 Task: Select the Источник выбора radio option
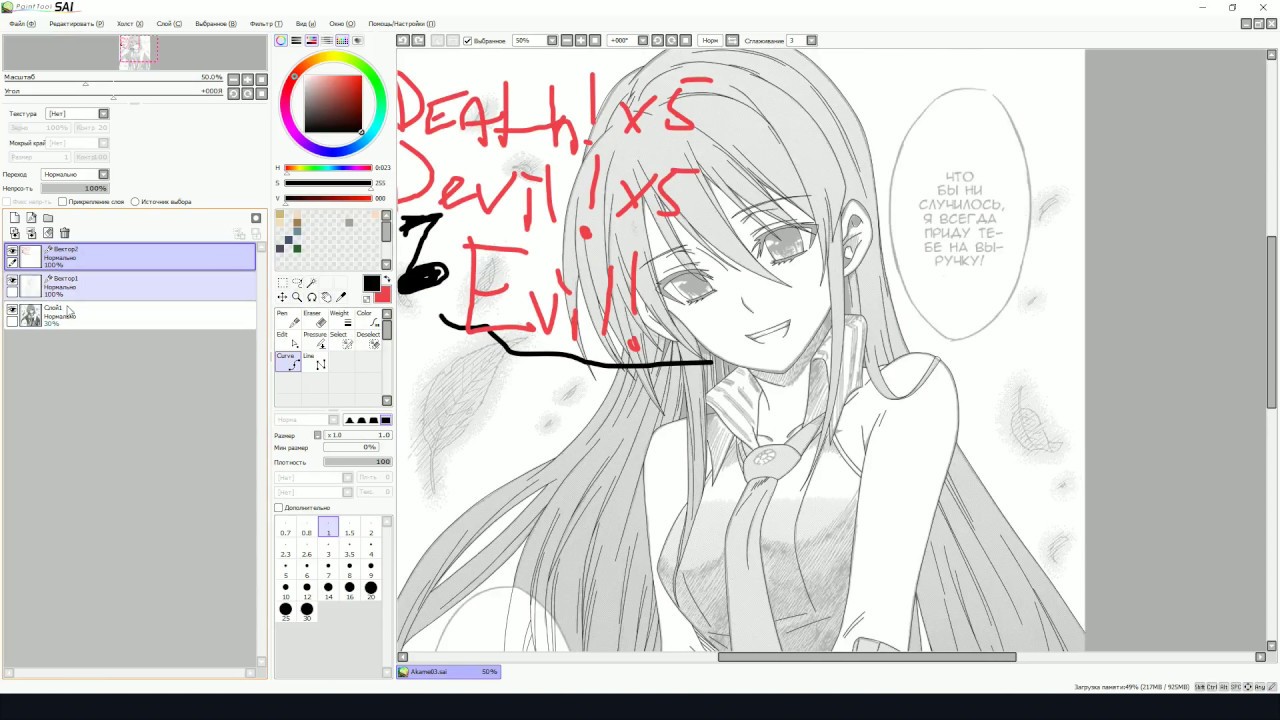135,202
